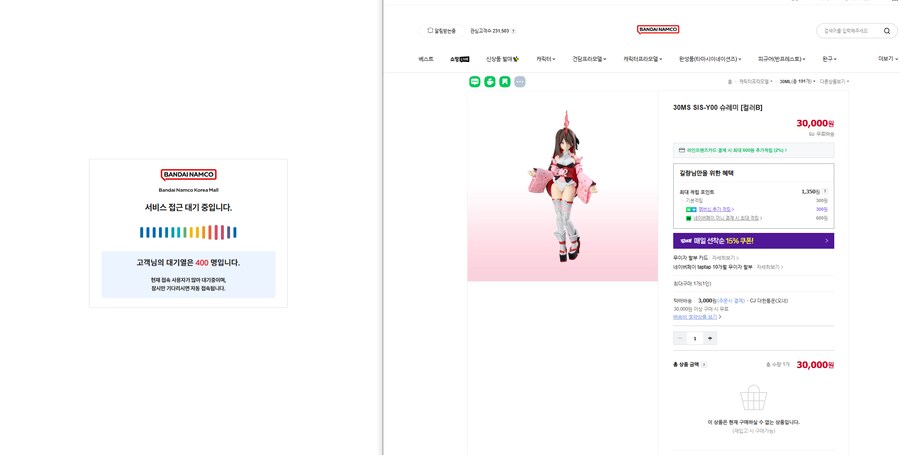Click the purple daily 15% coupon banner
Screen dimensions: 900x455
coord(753,241)
